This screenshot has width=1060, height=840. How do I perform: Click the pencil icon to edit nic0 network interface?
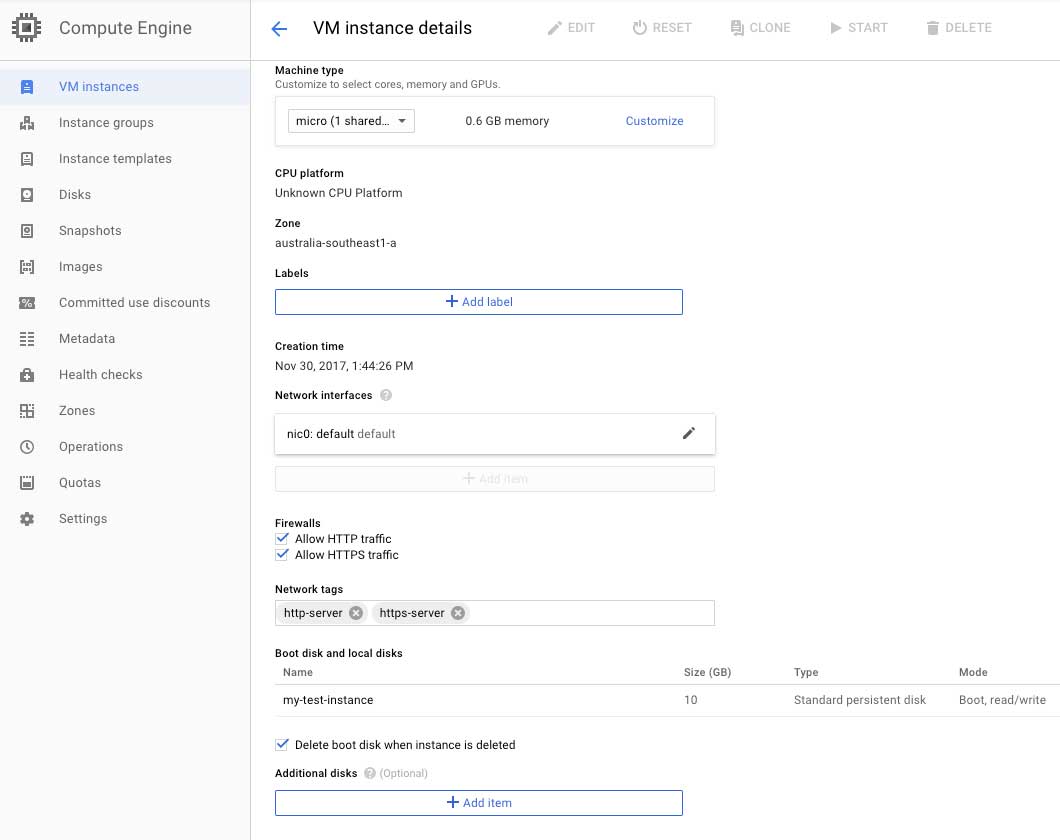[688, 434]
